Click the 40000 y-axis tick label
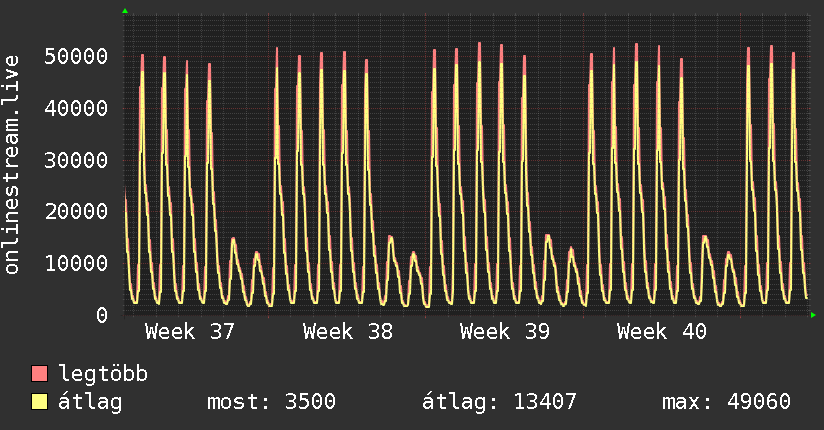This screenshot has width=824, height=430. [x=76, y=108]
